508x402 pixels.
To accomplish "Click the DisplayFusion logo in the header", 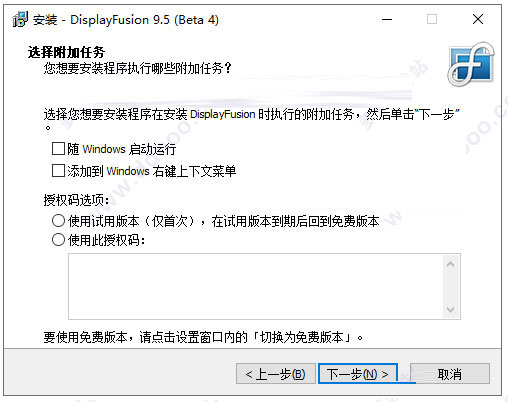I will (471, 64).
